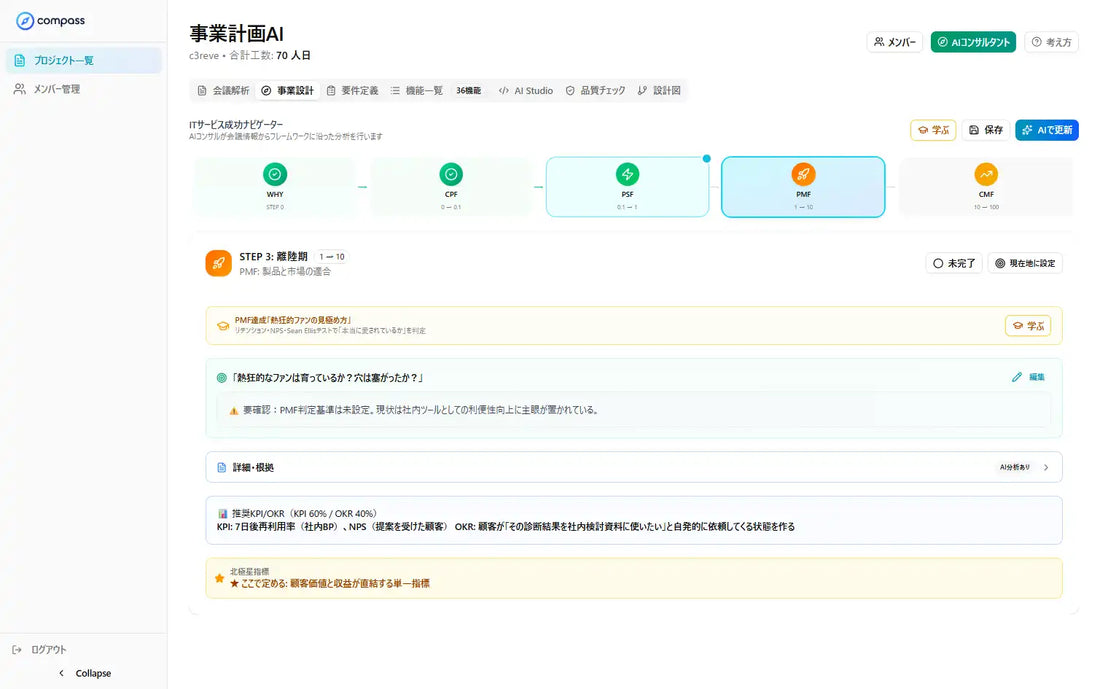This screenshot has height=689, width=1100.
Task: Select the CMF step trend icon
Action: 986,174
